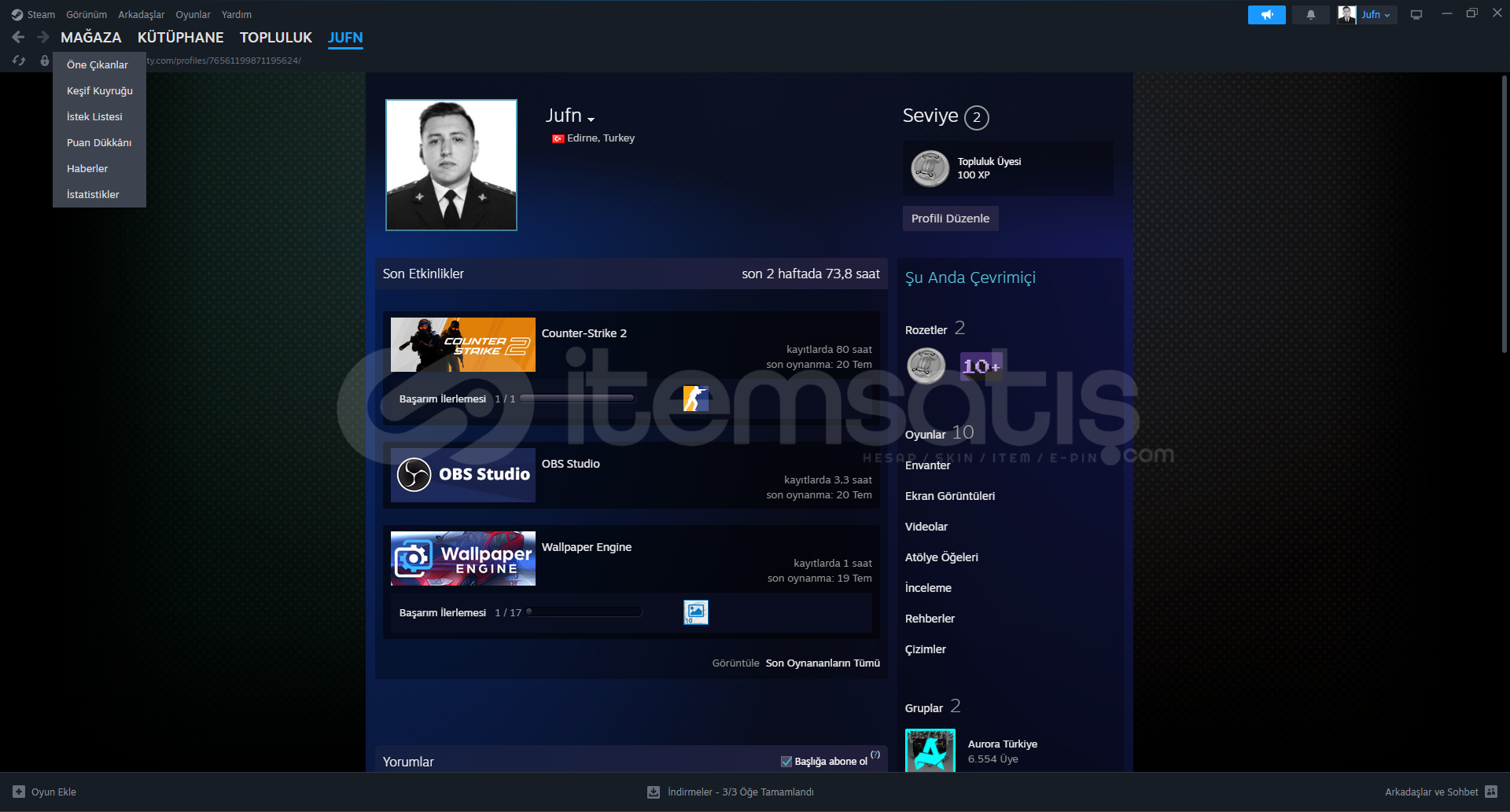Open the Görünüm menu
1510x812 pixels.
(x=87, y=15)
